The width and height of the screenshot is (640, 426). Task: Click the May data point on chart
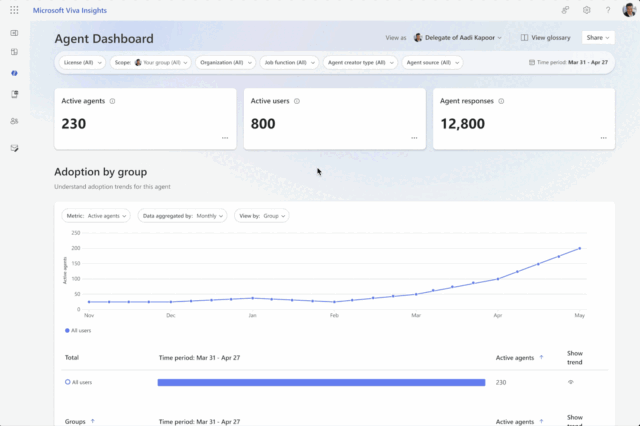[580, 248]
